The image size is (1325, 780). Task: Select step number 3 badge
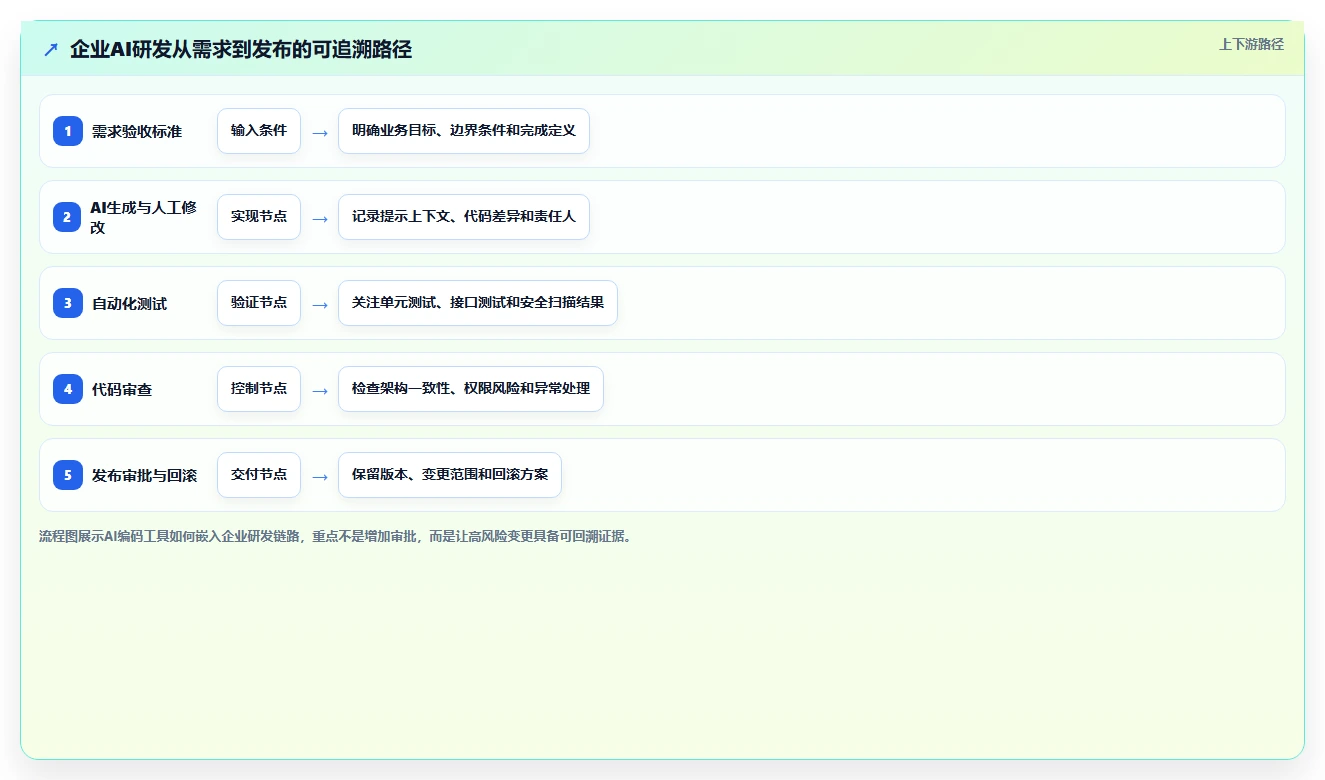pyautogui.click(x=68, y=303)
